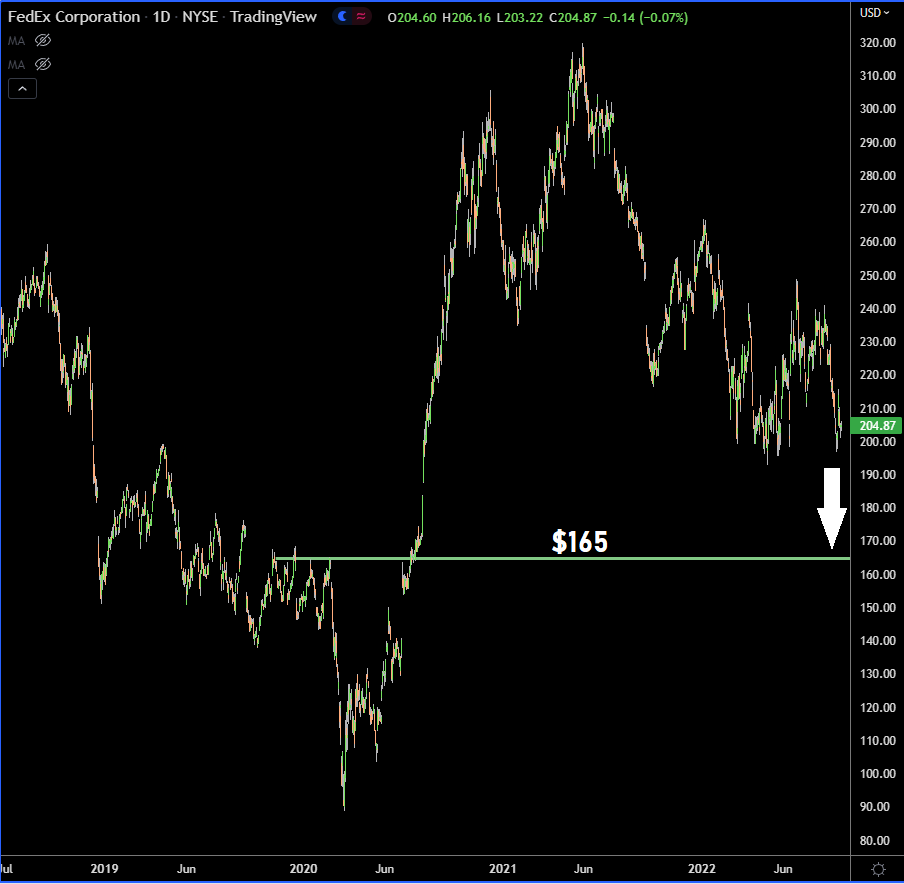
Task: Select the first MA indicator label
Action: pos(16,41)
